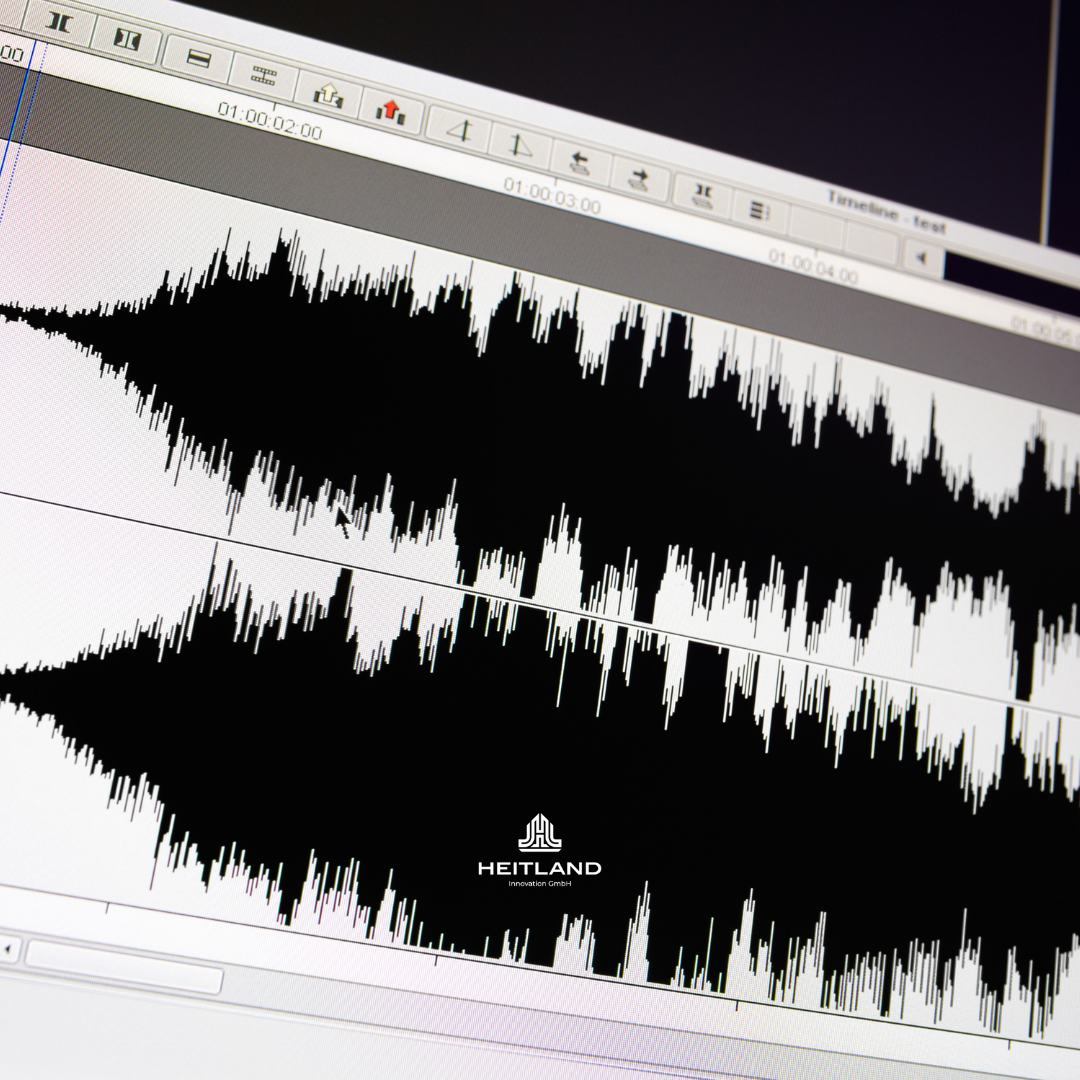Click the right-arrow step icon

click(639, 179)
